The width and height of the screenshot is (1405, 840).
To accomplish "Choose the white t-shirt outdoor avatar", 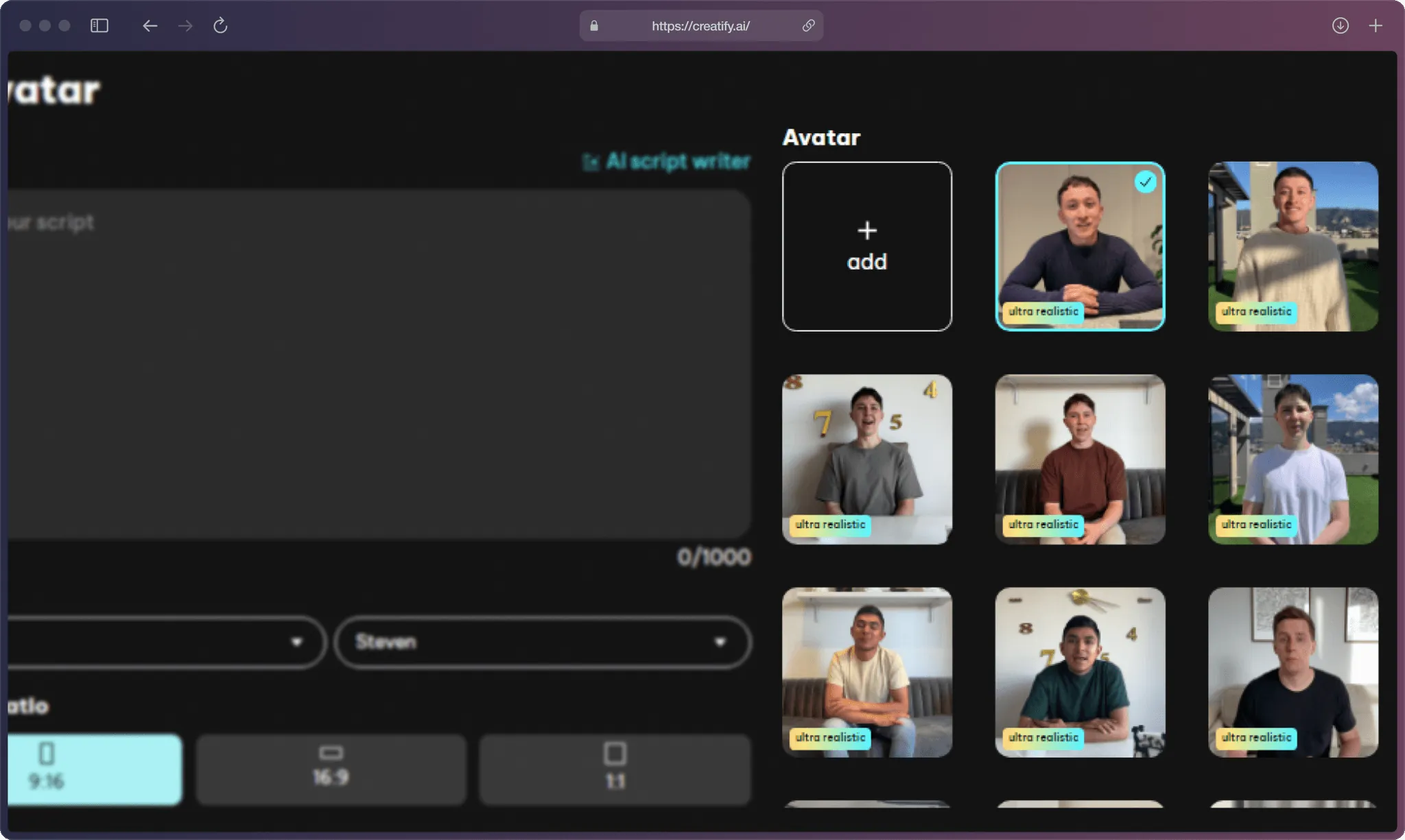I will [x=1293, y=459].
